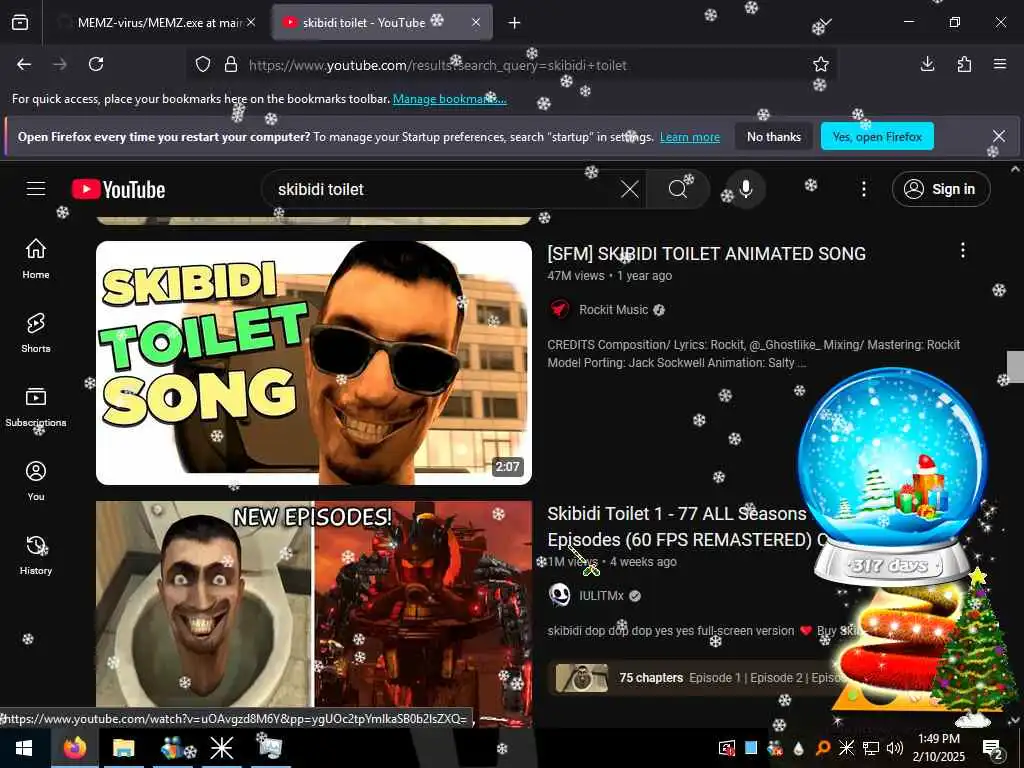Click the snow globe 317 days widget

892,477
